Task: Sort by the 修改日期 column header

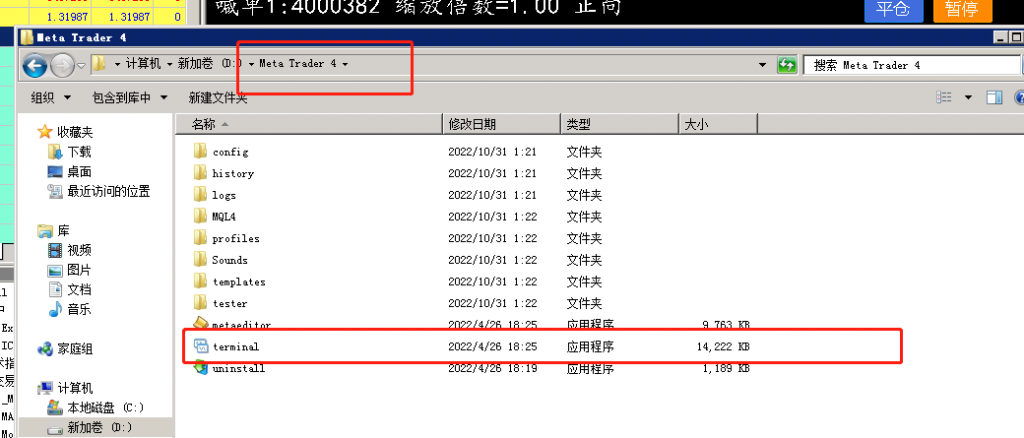Action: click(x=502, y=124)
